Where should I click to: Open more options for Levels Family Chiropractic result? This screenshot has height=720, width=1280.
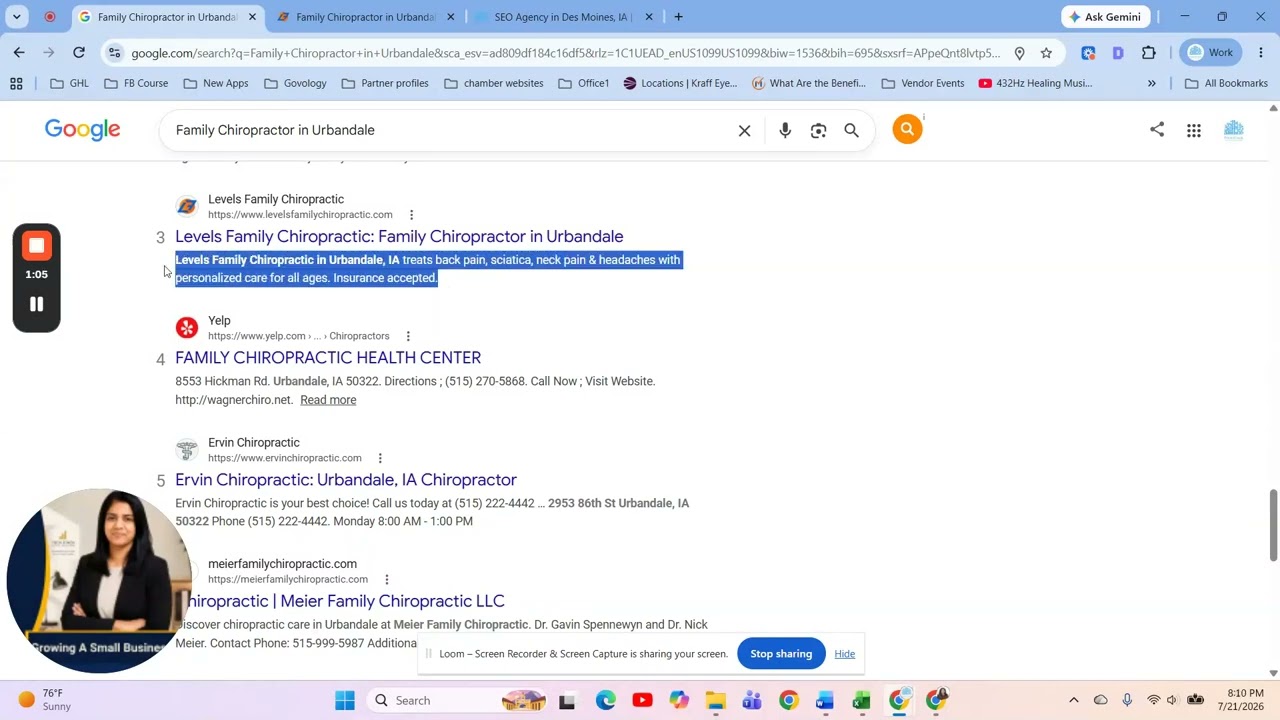[411, 215]
